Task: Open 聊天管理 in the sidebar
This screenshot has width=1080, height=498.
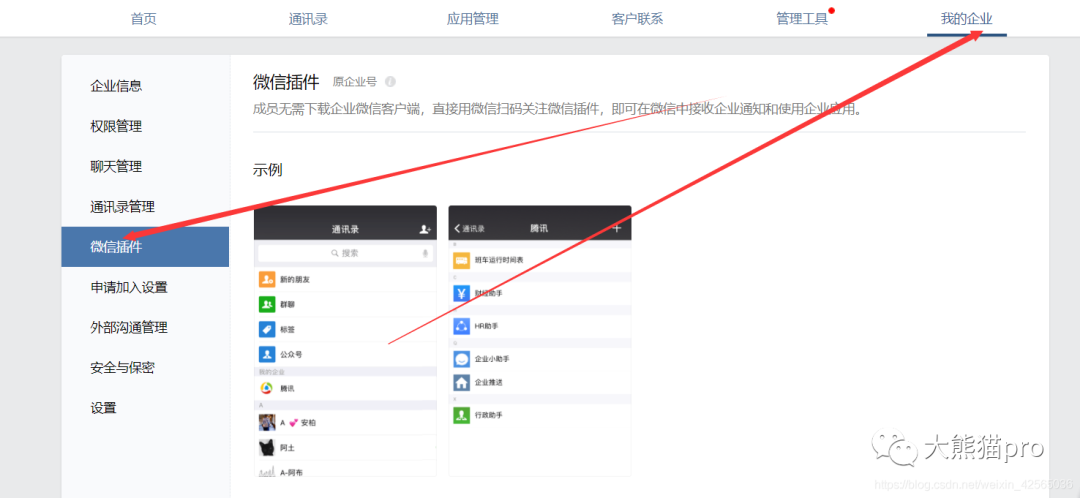Action: pos(116,167)
